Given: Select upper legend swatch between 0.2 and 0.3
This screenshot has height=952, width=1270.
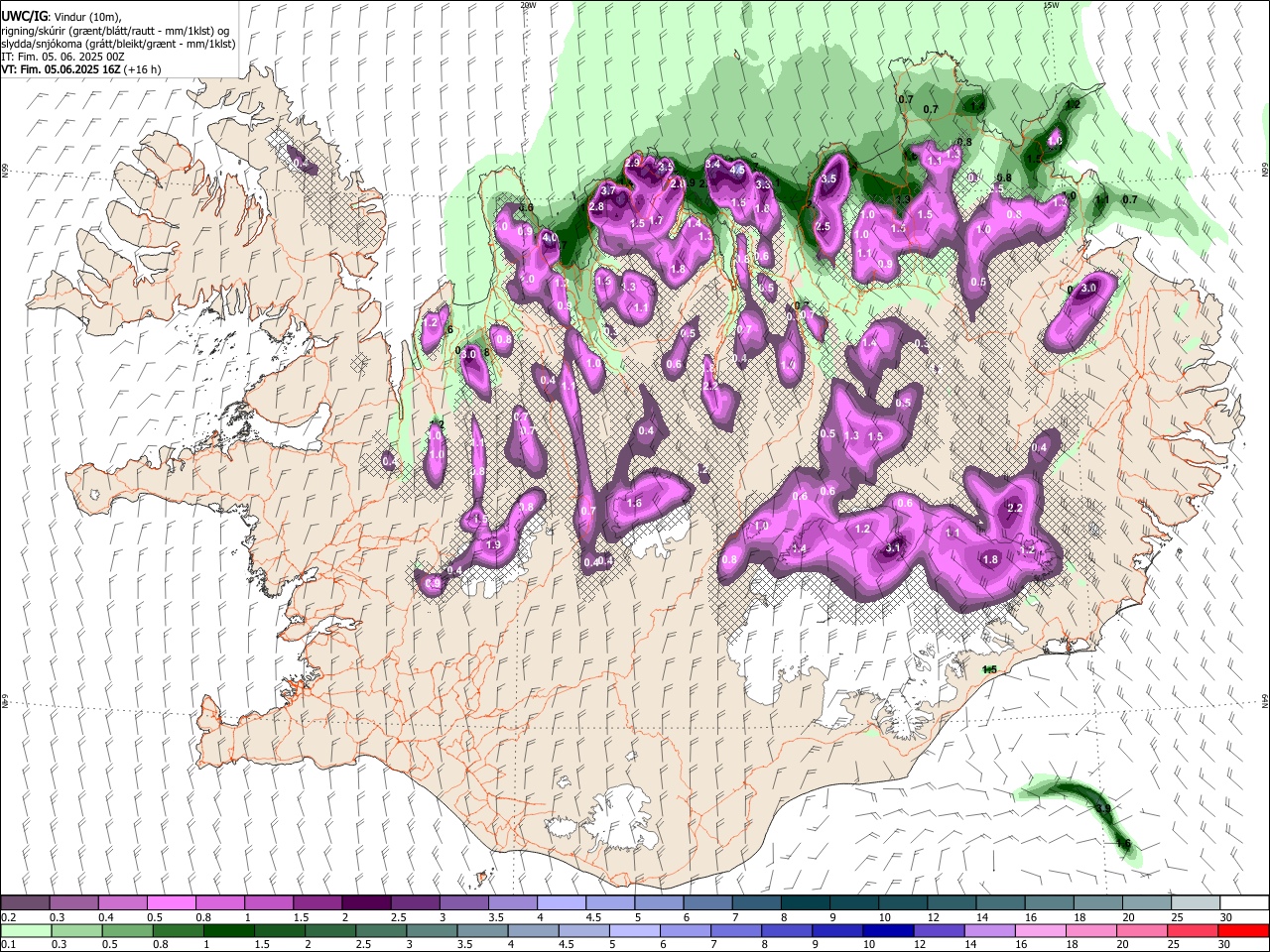Looking at the screenshot, I should [x=26, y=903].
